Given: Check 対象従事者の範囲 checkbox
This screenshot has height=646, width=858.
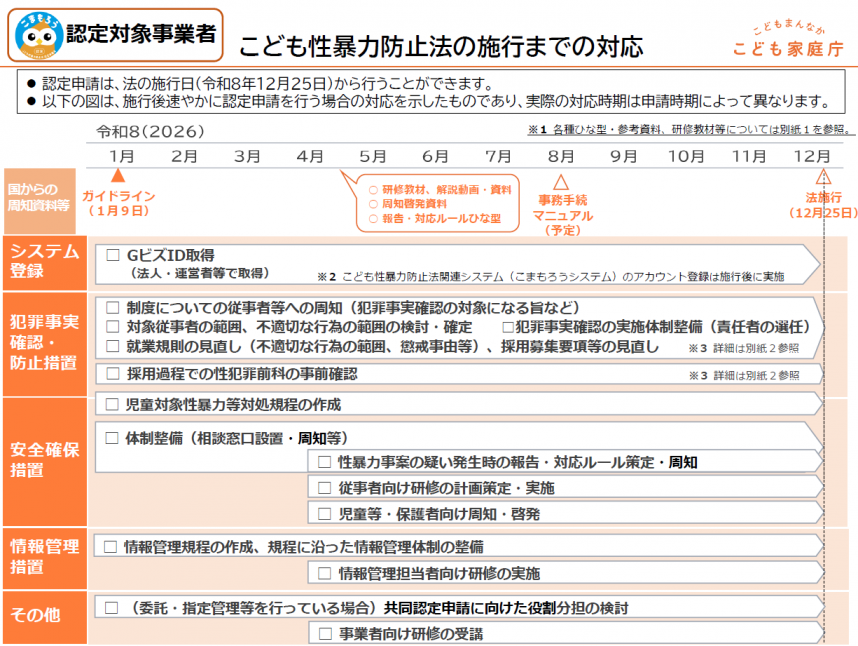Looking at the screenshot, I should click(112, 327).
